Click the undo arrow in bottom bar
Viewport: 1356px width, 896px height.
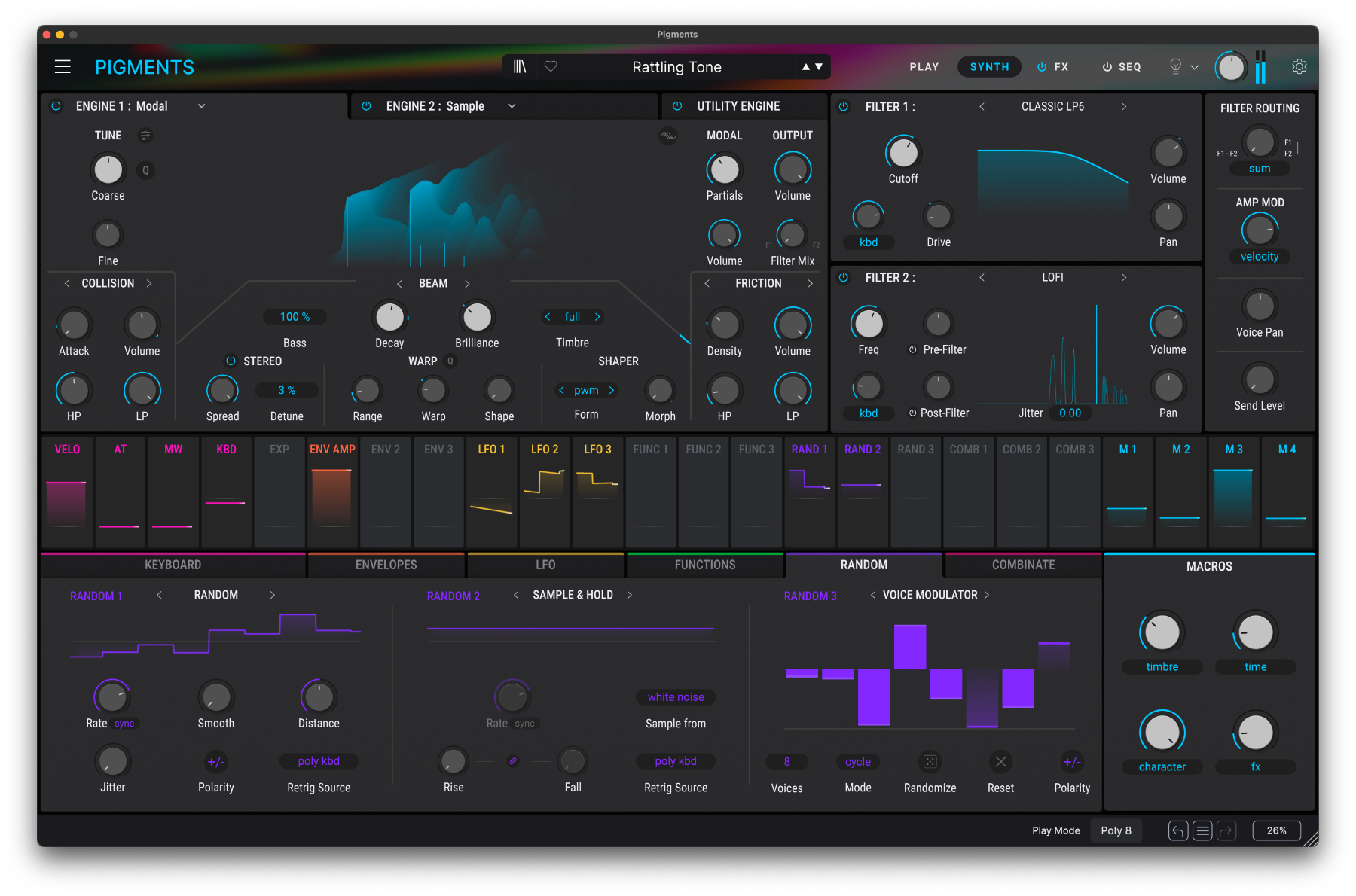1178,830
